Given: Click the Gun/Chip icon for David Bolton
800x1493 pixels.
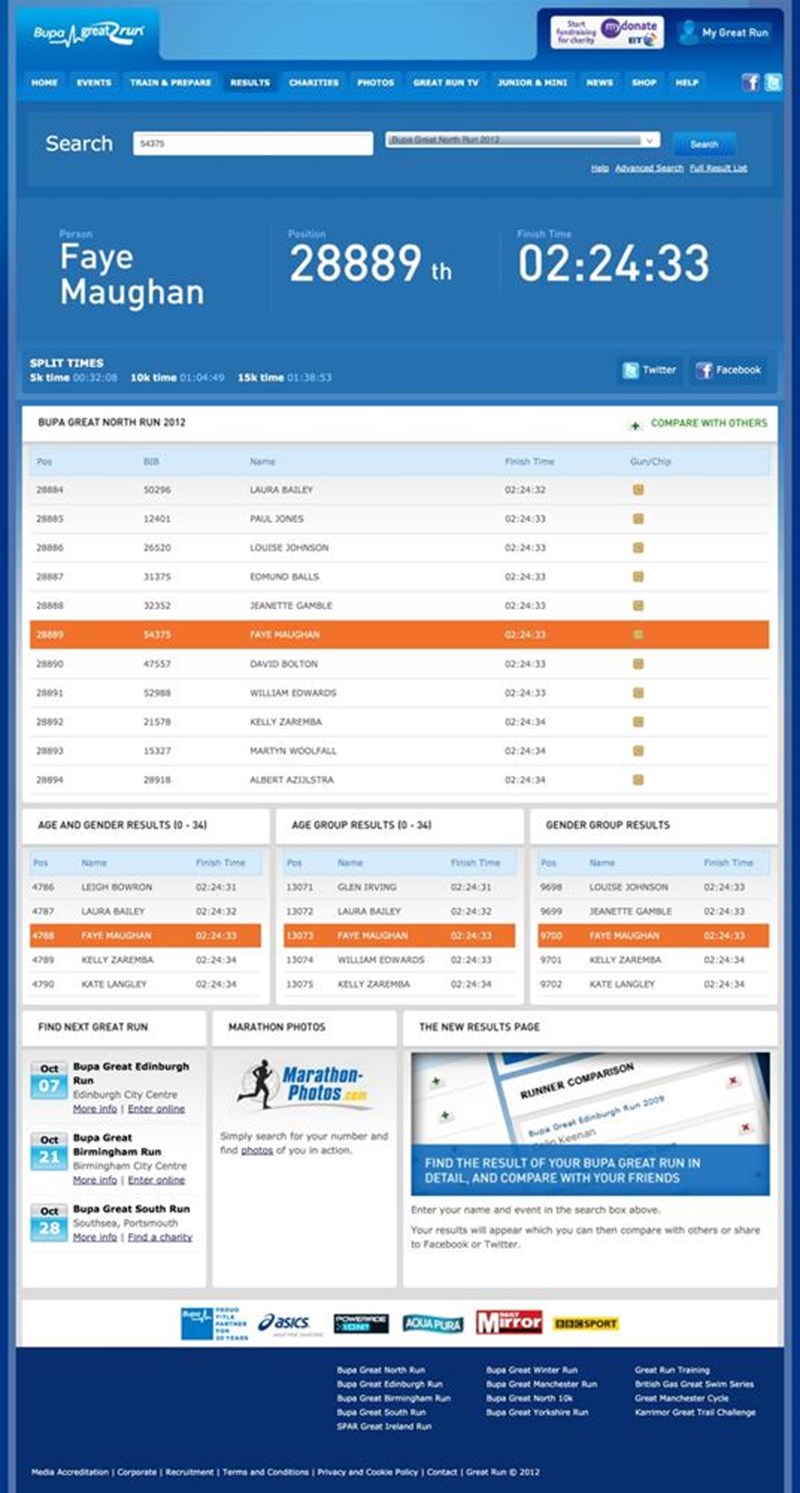Looking at the screenshot, I should 638,664.
